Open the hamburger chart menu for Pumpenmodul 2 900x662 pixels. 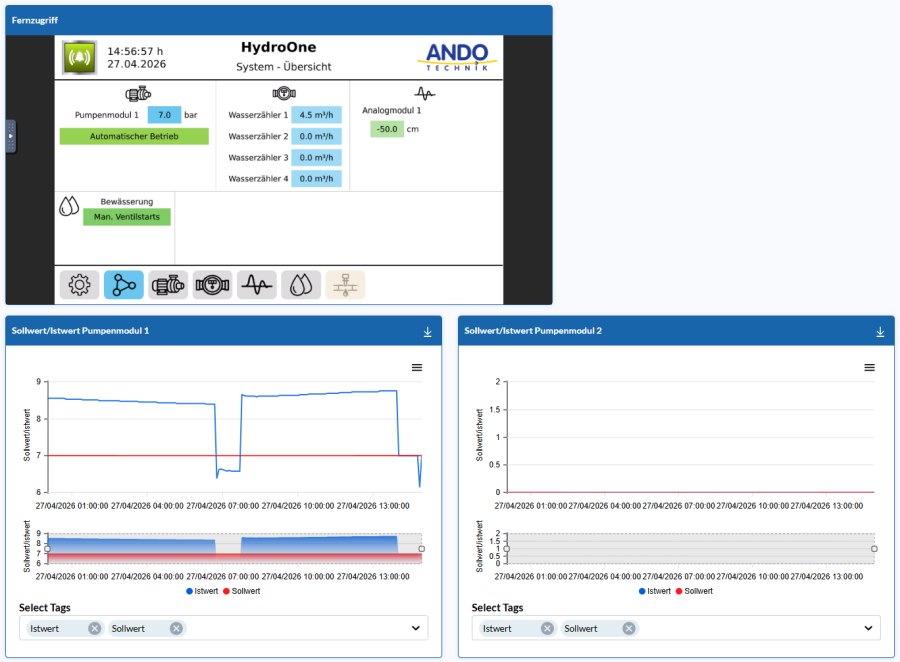pos(867,368)
